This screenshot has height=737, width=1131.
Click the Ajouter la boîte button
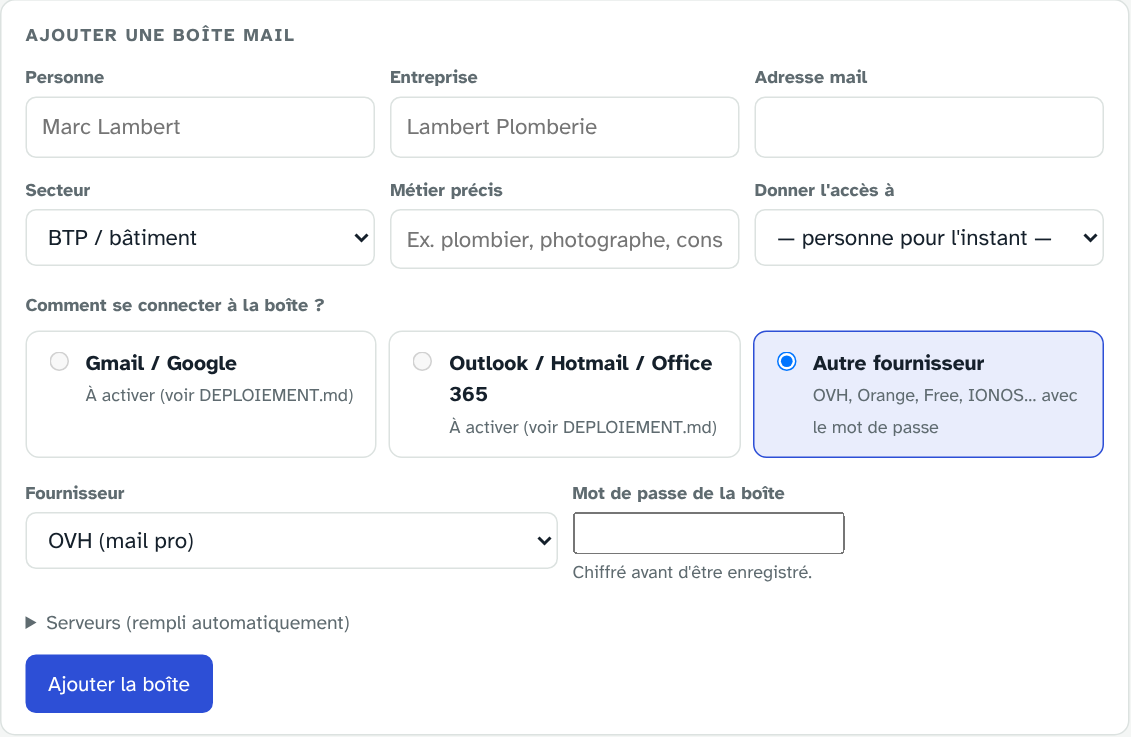[119, 684]
